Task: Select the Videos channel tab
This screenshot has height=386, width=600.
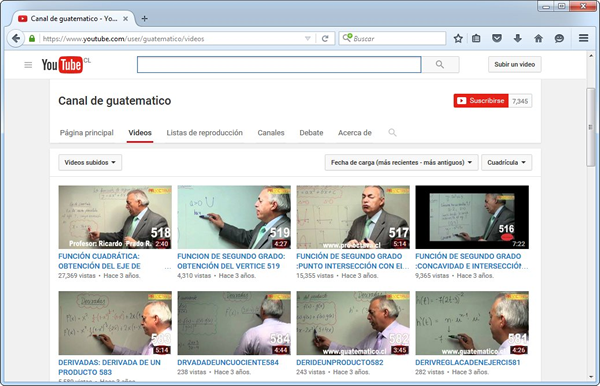Action: point(140,133)
